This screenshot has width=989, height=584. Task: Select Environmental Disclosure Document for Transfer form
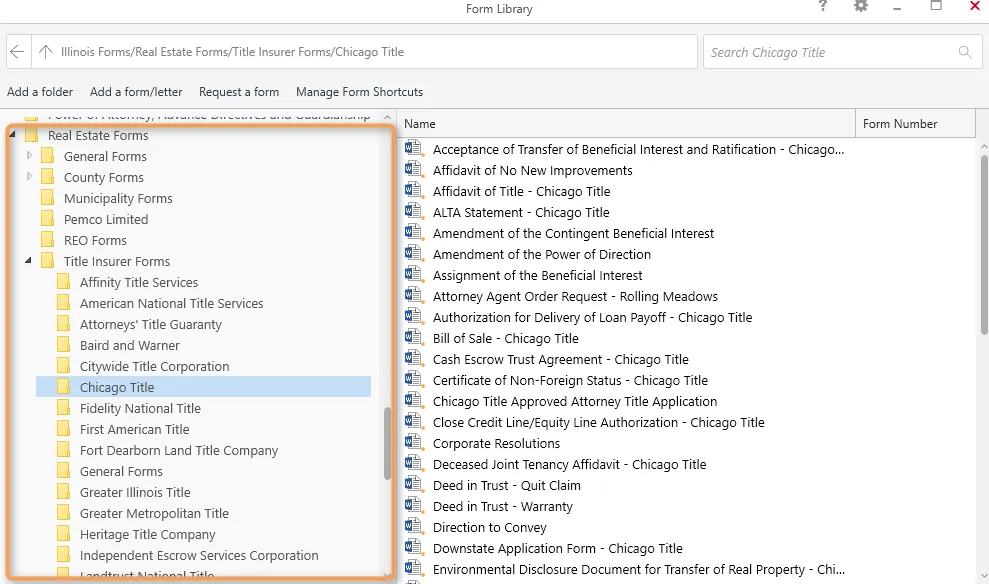(639, 569)
